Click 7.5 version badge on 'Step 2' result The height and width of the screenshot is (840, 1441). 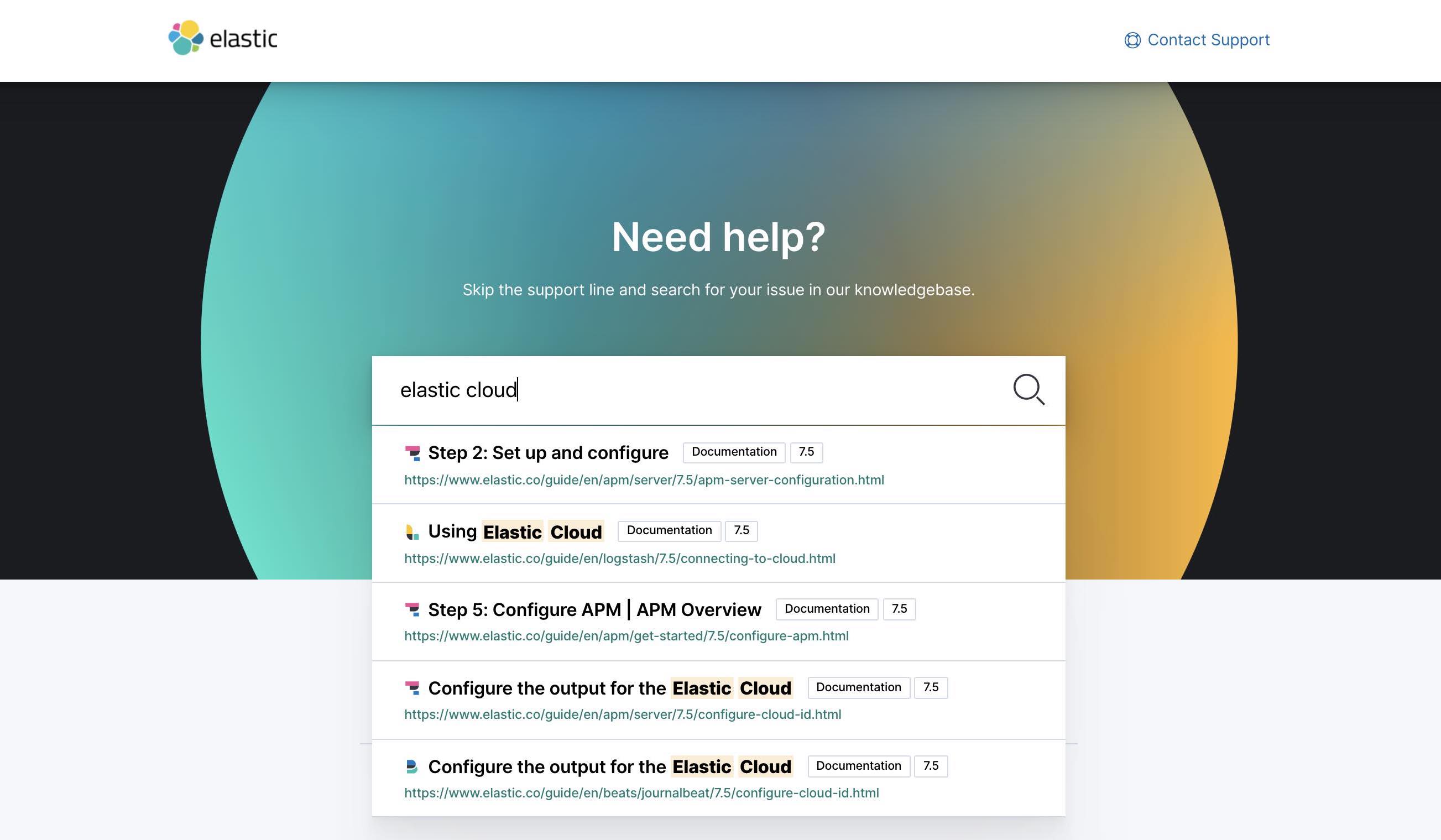[x=806, y=452]
